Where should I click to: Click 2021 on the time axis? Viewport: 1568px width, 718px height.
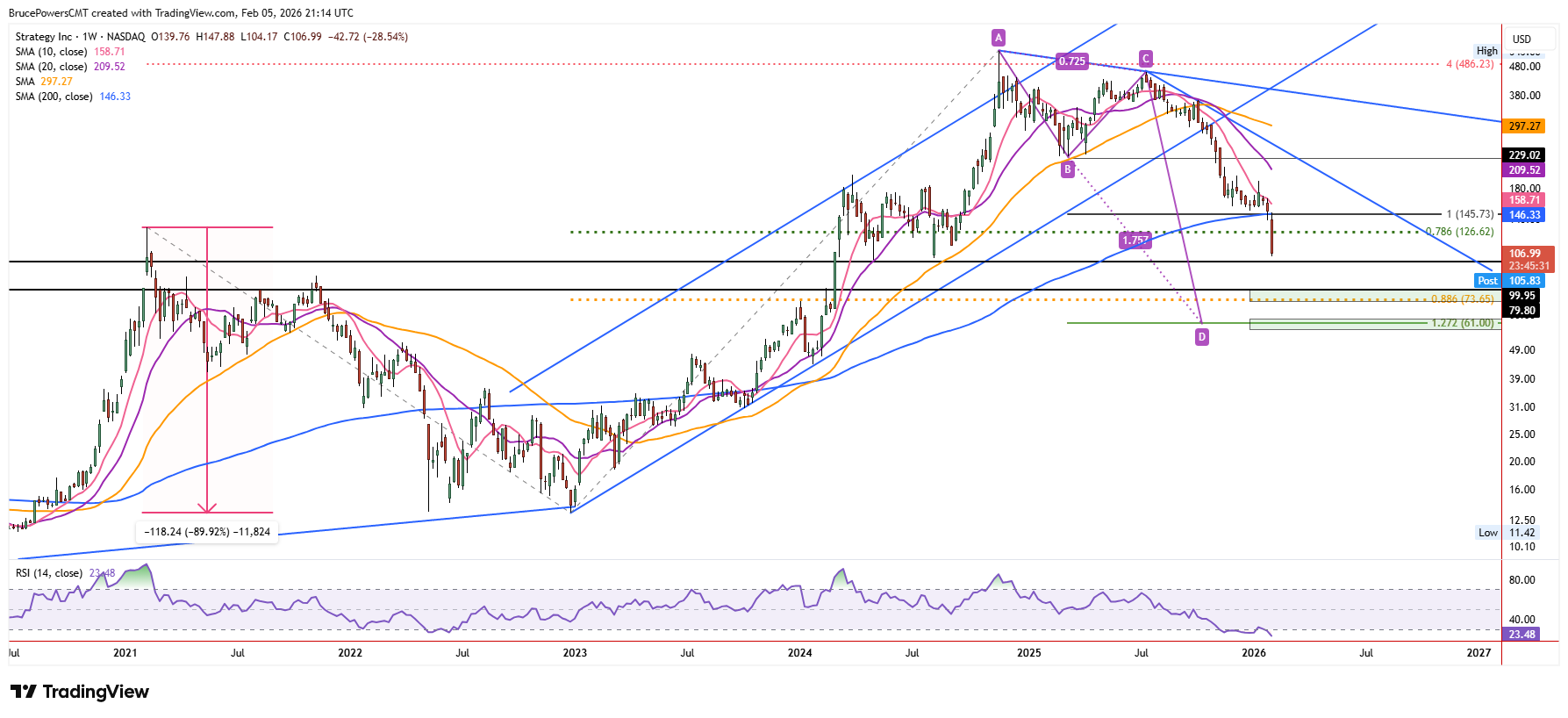click(125, 653)
